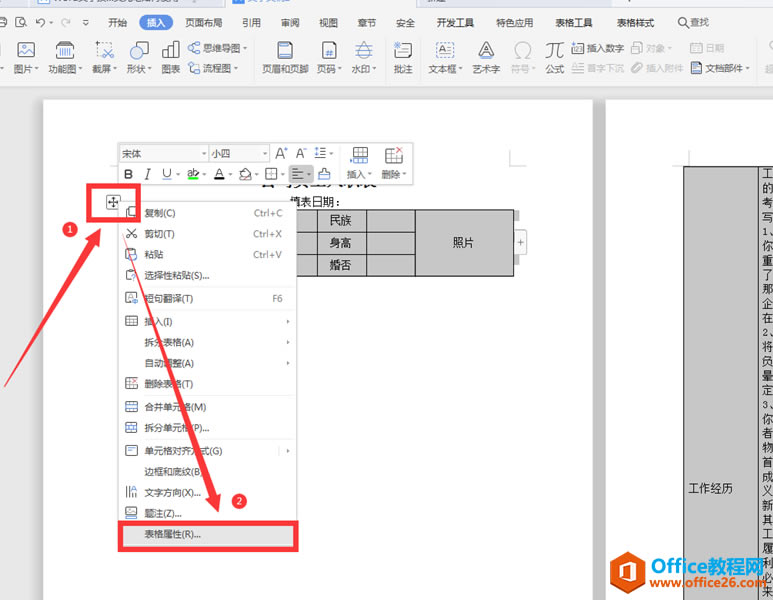Image resolution: width=773 pixels, height=600 pixels.
Task: Choose 粘贴 from context menu
Action: (208, 254)
